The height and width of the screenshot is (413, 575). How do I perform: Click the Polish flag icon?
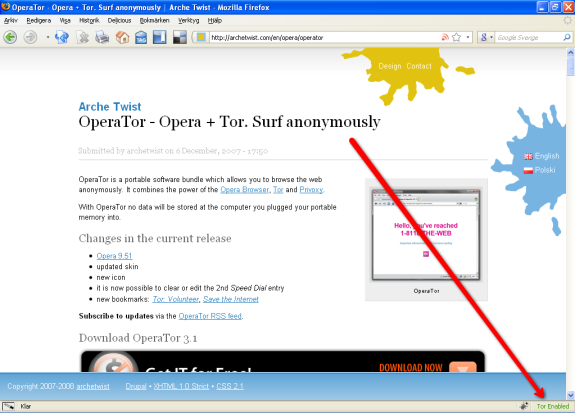pos(528,171)
